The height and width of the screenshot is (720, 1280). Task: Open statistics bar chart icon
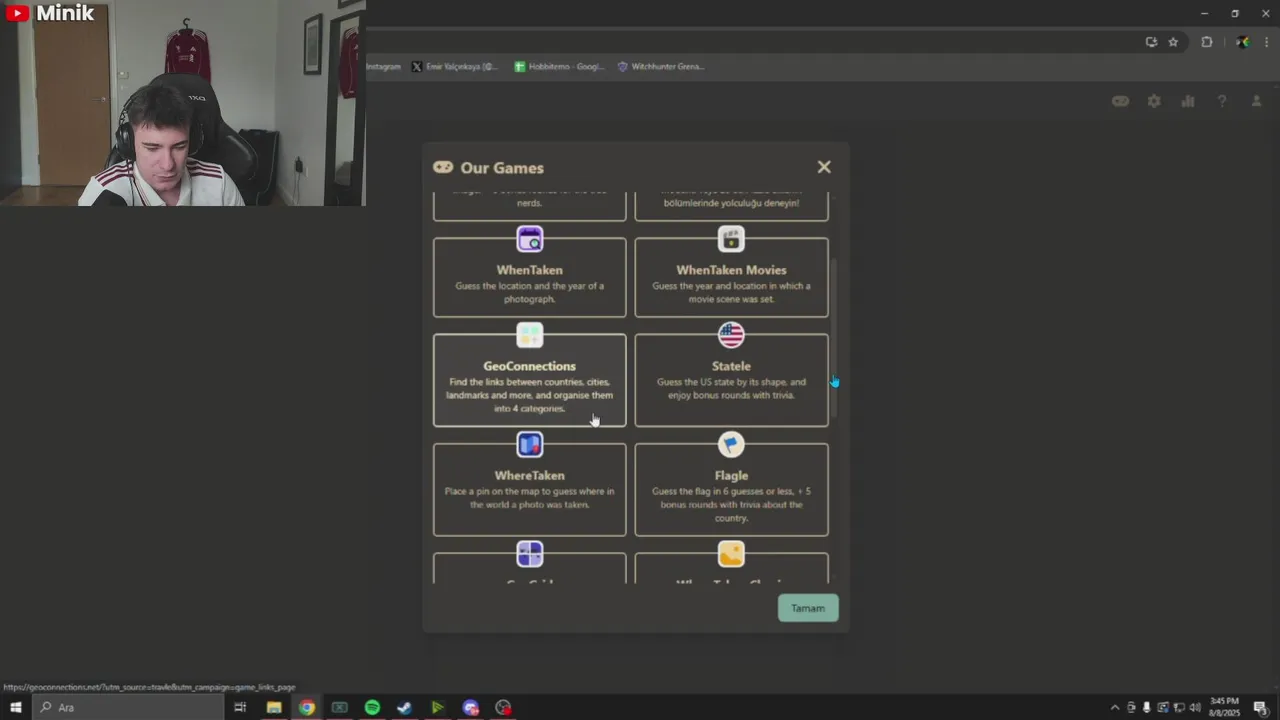[x=1188, y=101]
